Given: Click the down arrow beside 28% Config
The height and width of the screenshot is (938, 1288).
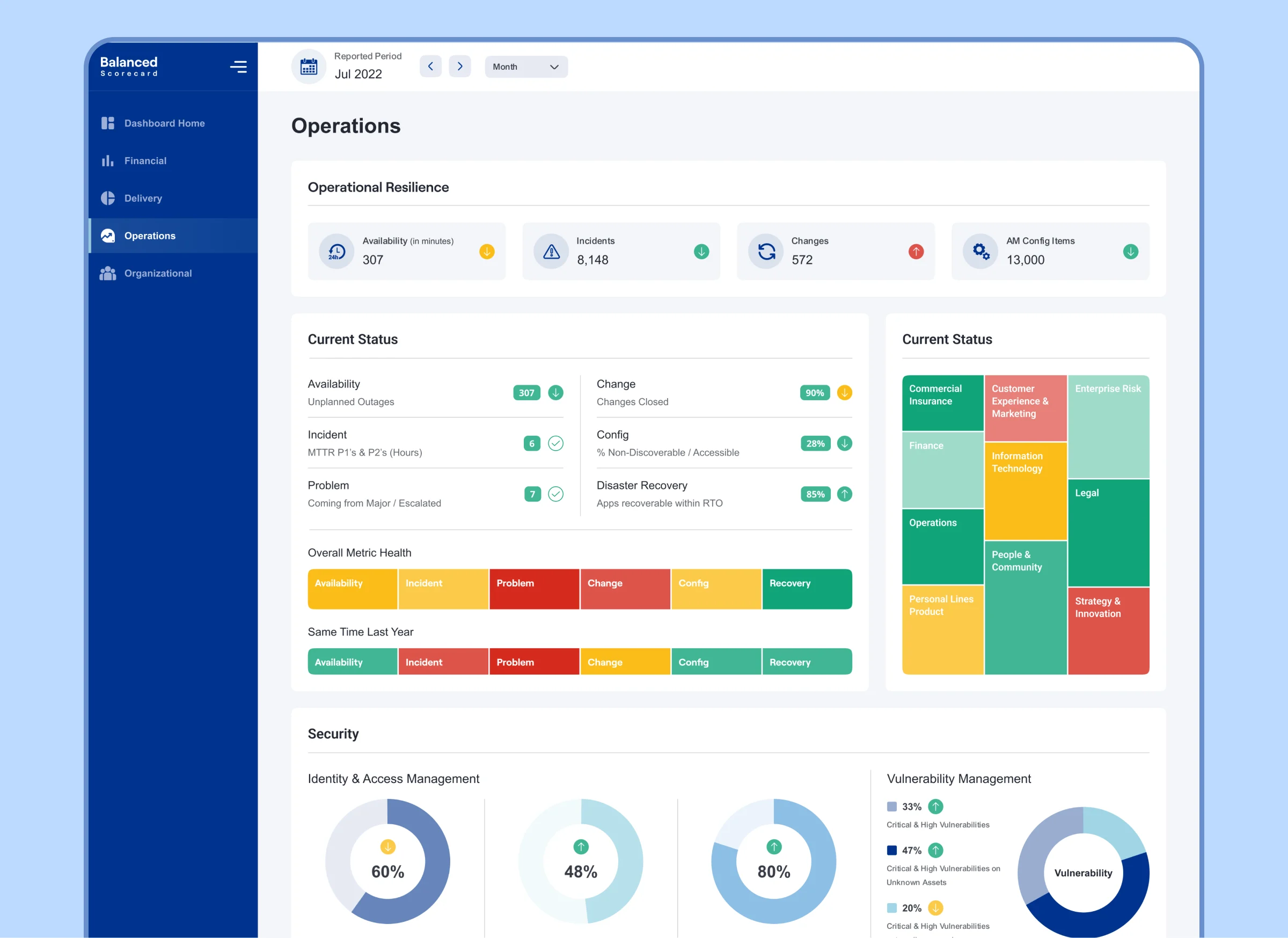Looking at the screenshot, I should (x=845, y=443).
